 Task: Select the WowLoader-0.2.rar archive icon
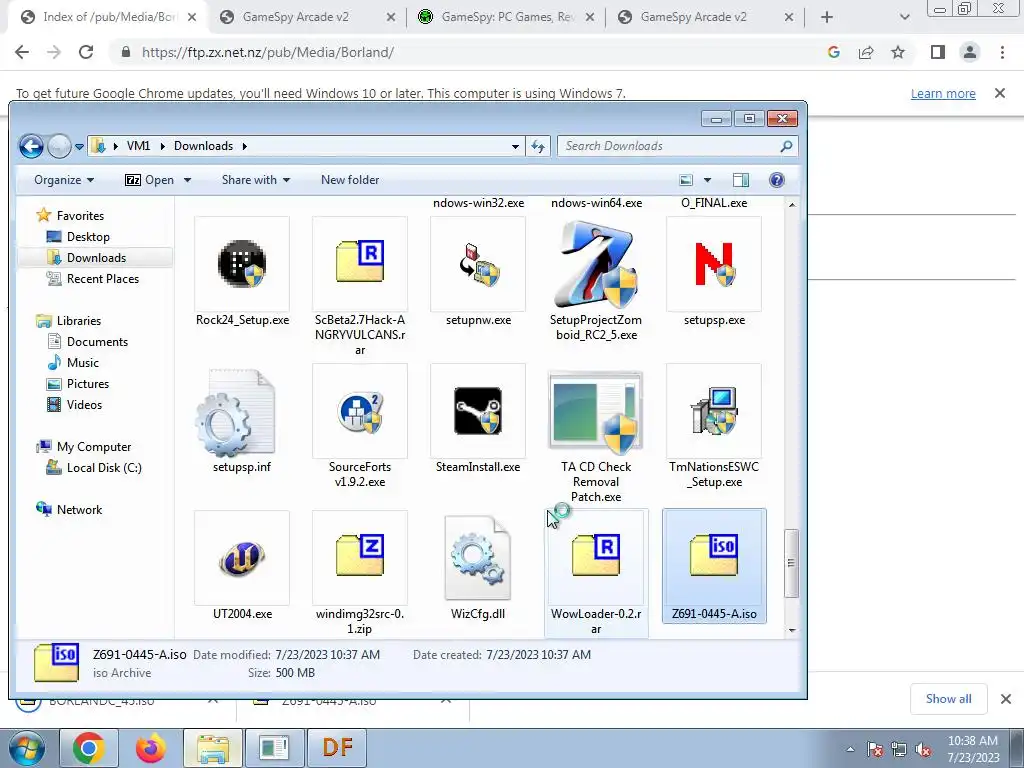596,558
